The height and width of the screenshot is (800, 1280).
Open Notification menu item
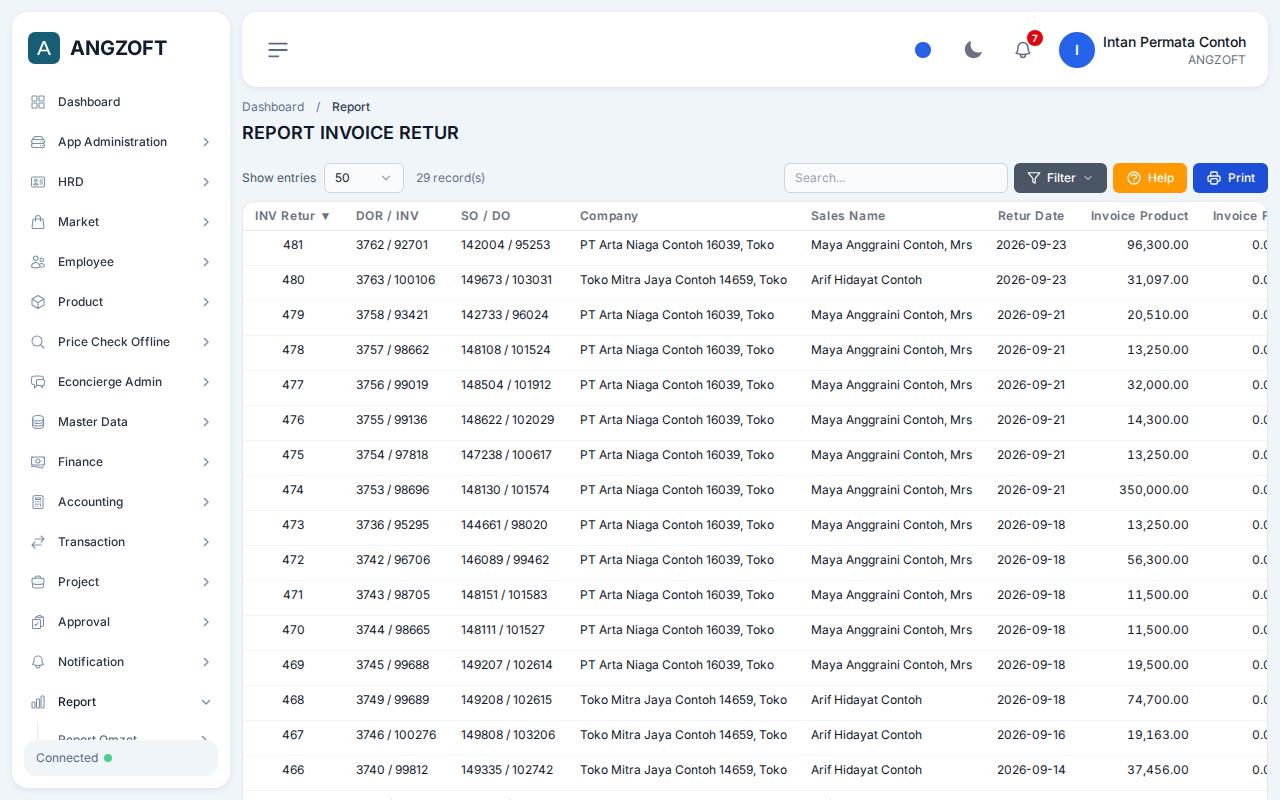[121, 662]
